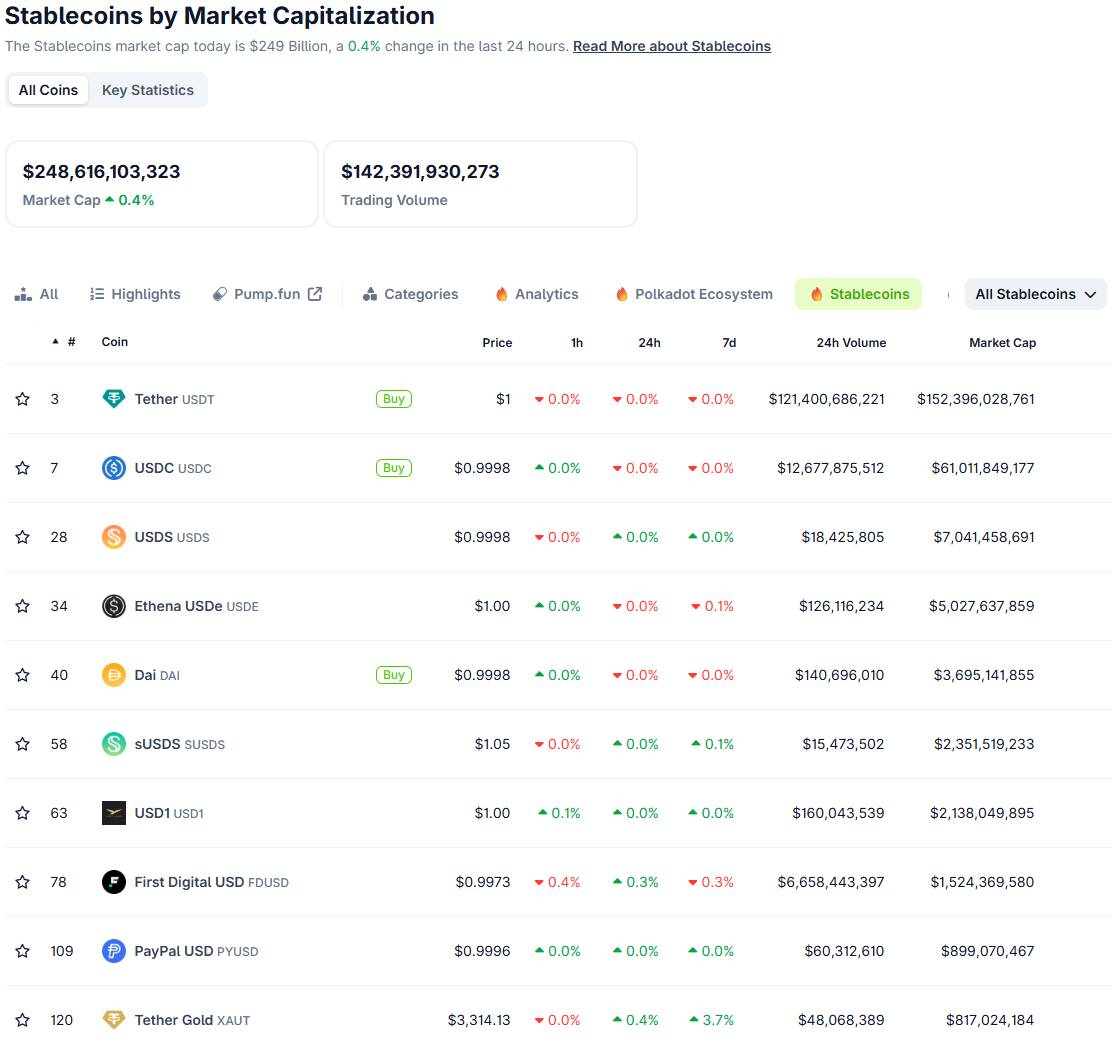This screenshot has width=1112, height=1047.
Task: Click the $248,616,103,323 market cap card
Action: click(162, 184)
